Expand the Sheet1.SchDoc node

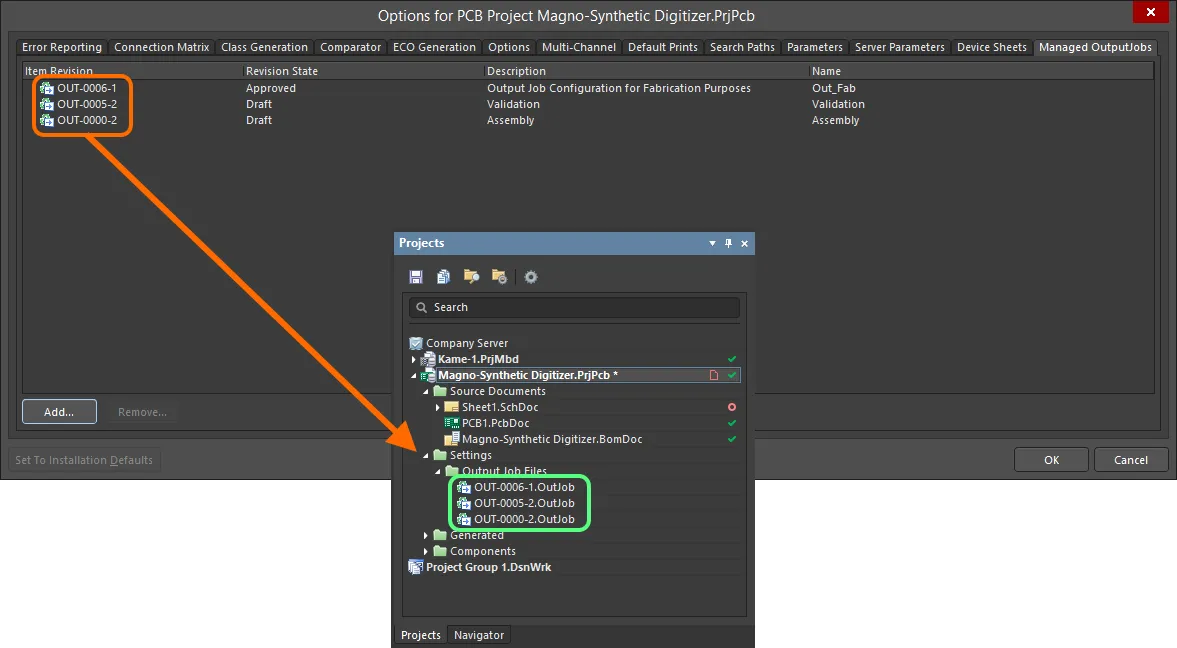438,407
